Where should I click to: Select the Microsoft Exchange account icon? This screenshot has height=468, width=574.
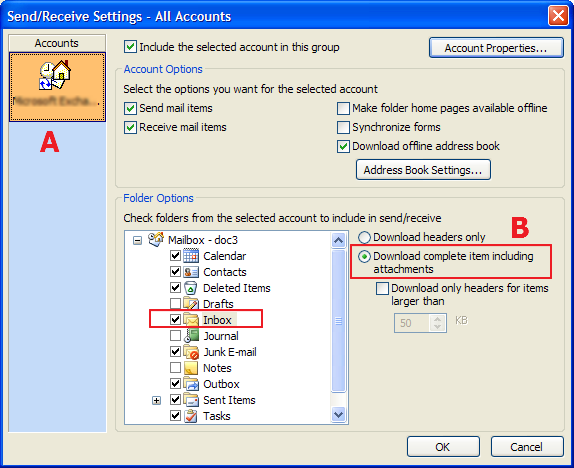click(55, 75)
